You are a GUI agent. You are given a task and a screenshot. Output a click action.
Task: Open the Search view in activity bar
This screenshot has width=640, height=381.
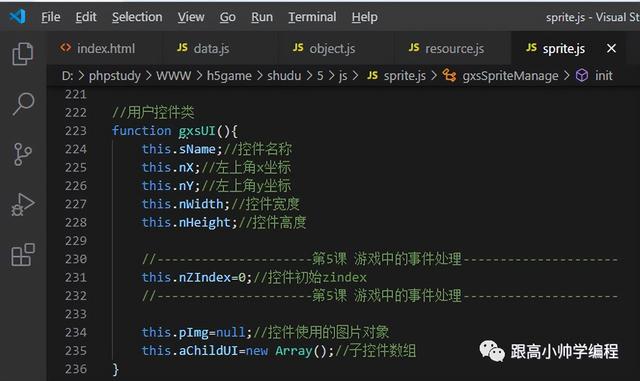(x=23, y=104)
